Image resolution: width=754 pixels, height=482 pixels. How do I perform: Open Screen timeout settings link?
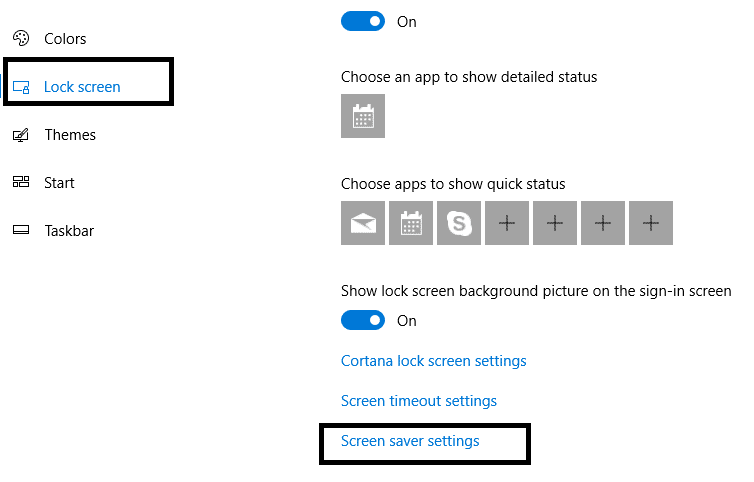point(418,401)
